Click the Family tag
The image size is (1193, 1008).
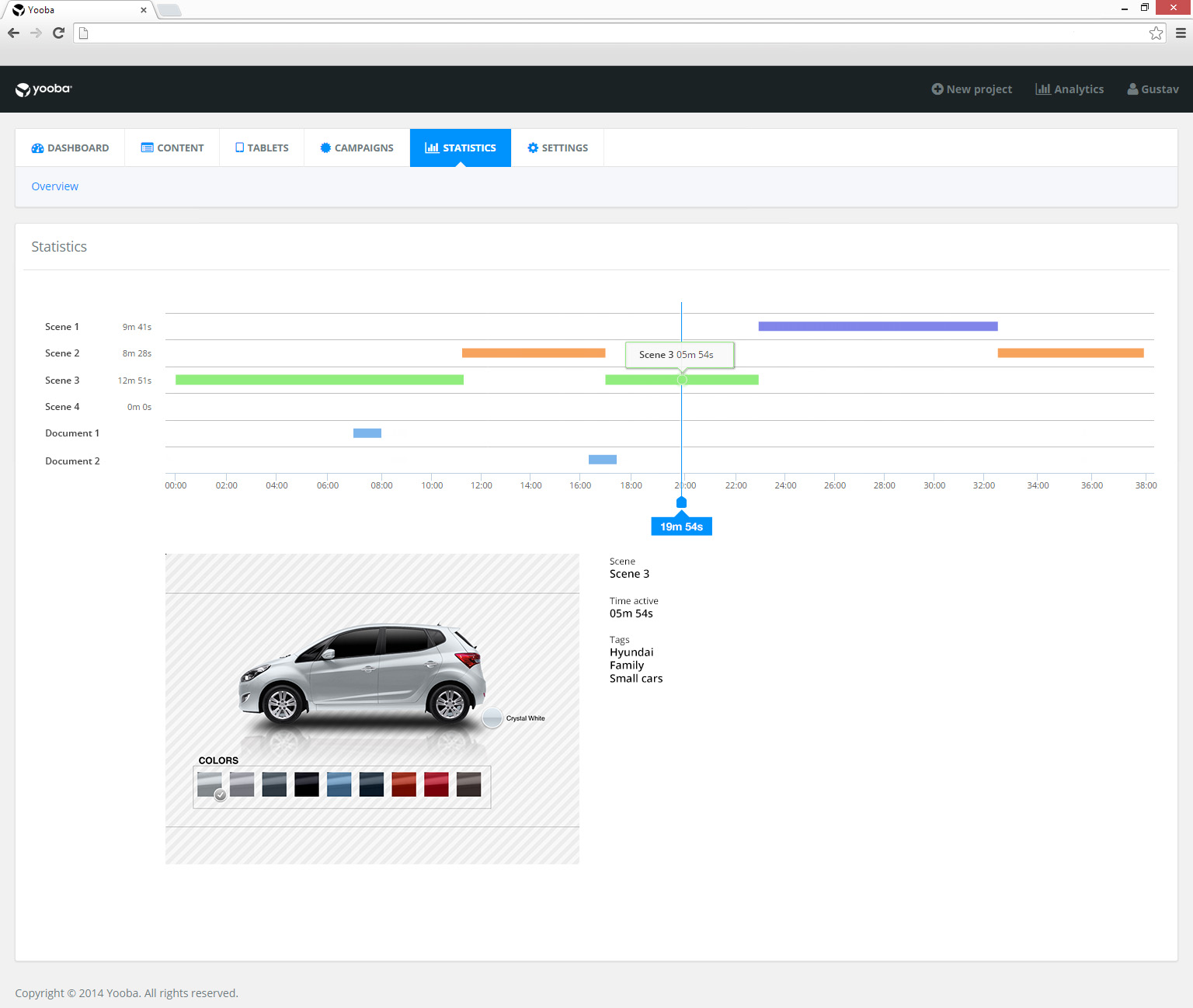627,666
